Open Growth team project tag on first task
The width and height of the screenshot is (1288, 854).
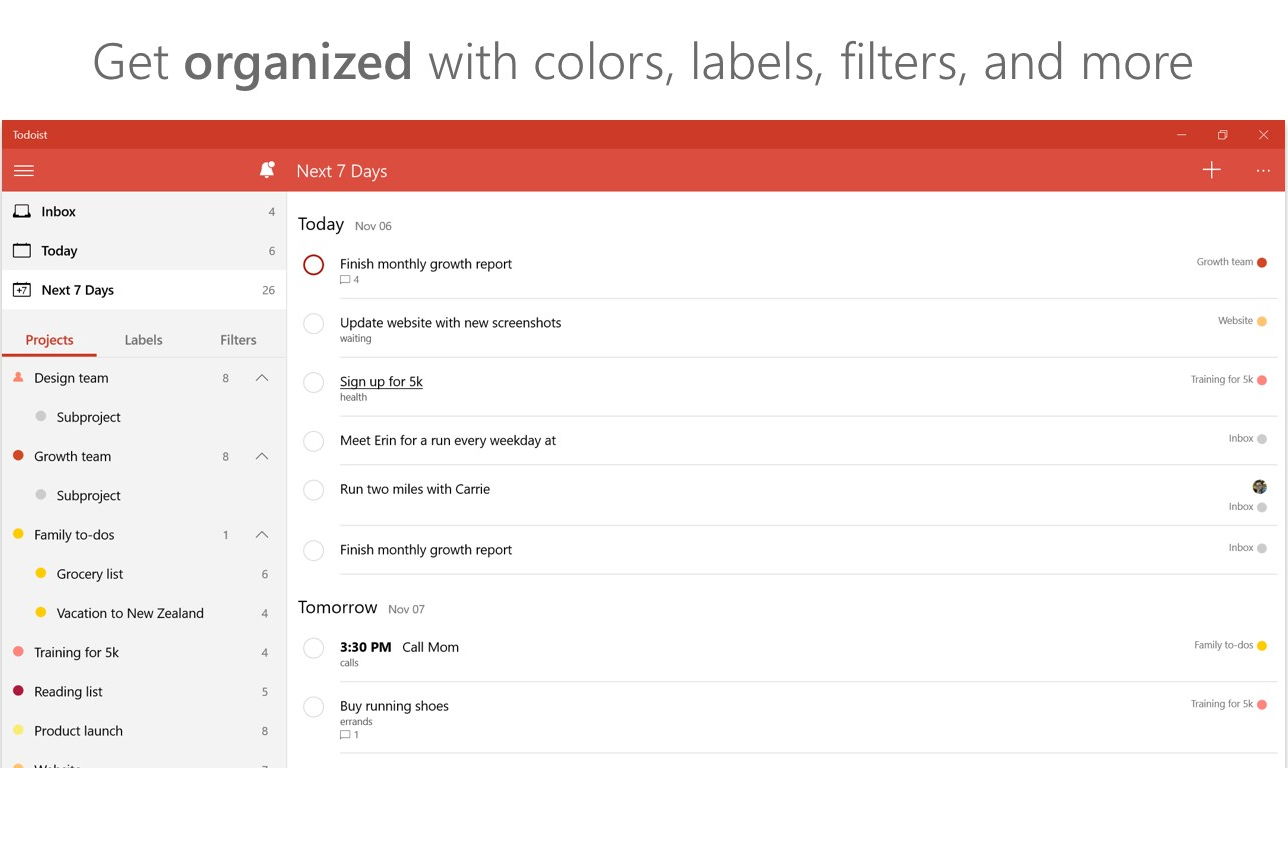point(1231,262)
